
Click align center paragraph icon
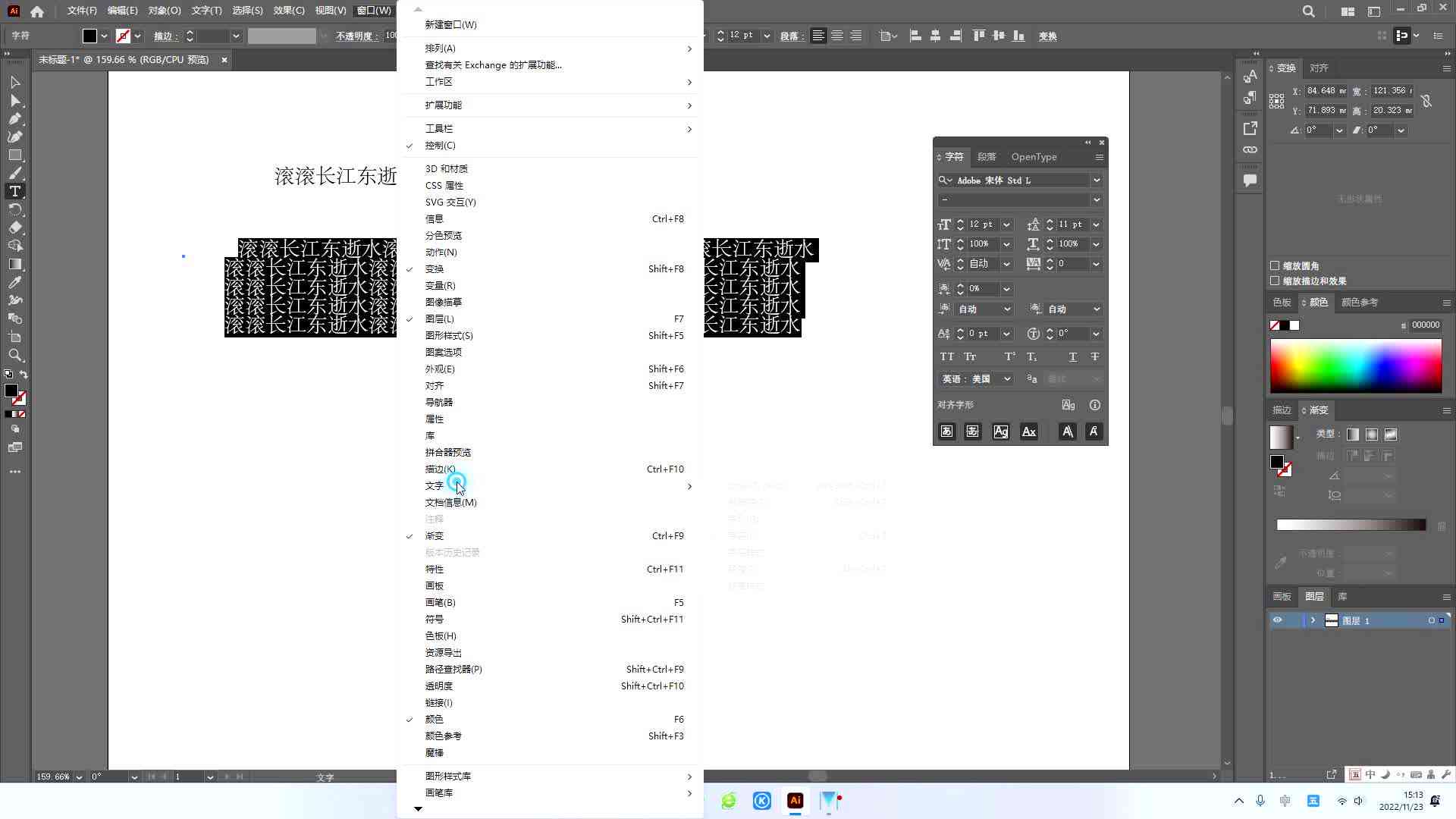click(837, 36)
